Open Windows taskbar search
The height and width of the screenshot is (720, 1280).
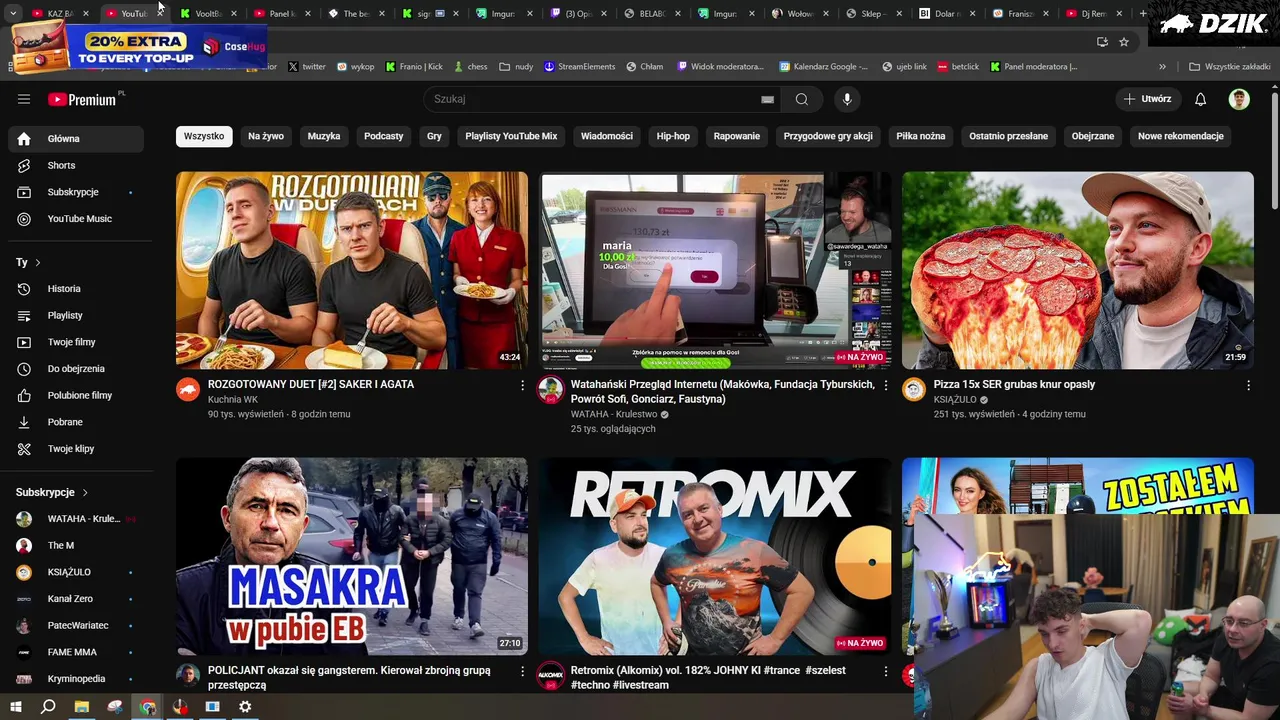(x=48, y=707)
